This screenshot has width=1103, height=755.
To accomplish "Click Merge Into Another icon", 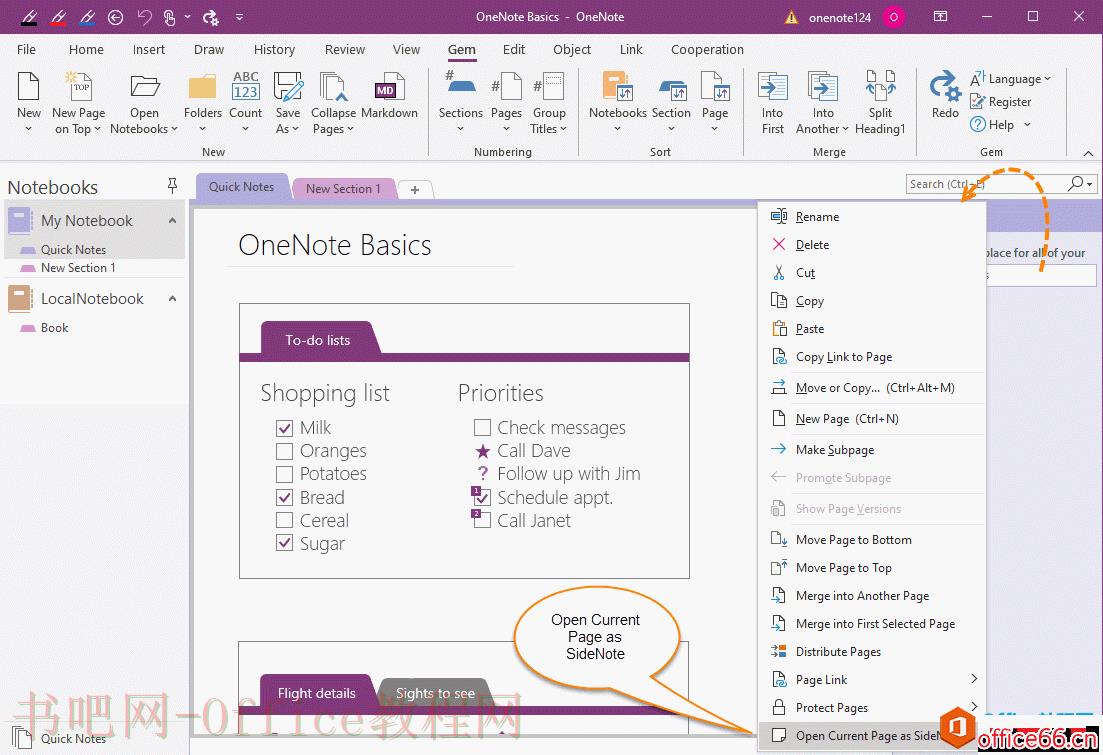I will (822, 87).
